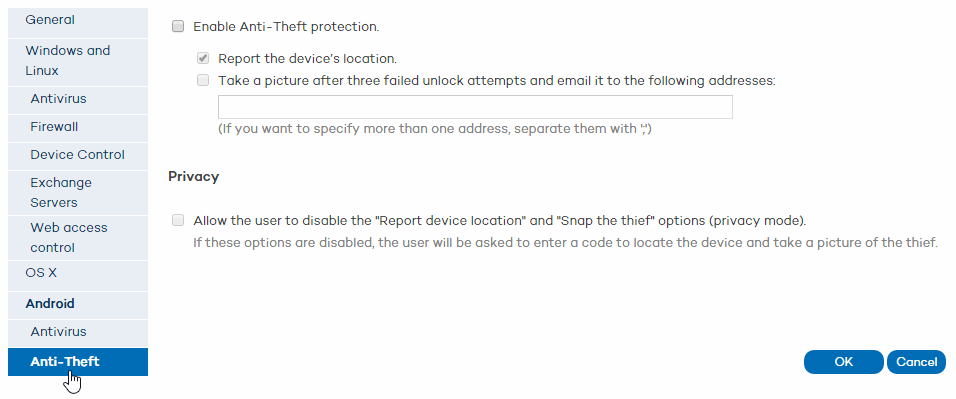This screenshot has height=399, width=956.
Task: Tick the privacy mode Allow the user checkbox
Action: [x=178, y=220]
